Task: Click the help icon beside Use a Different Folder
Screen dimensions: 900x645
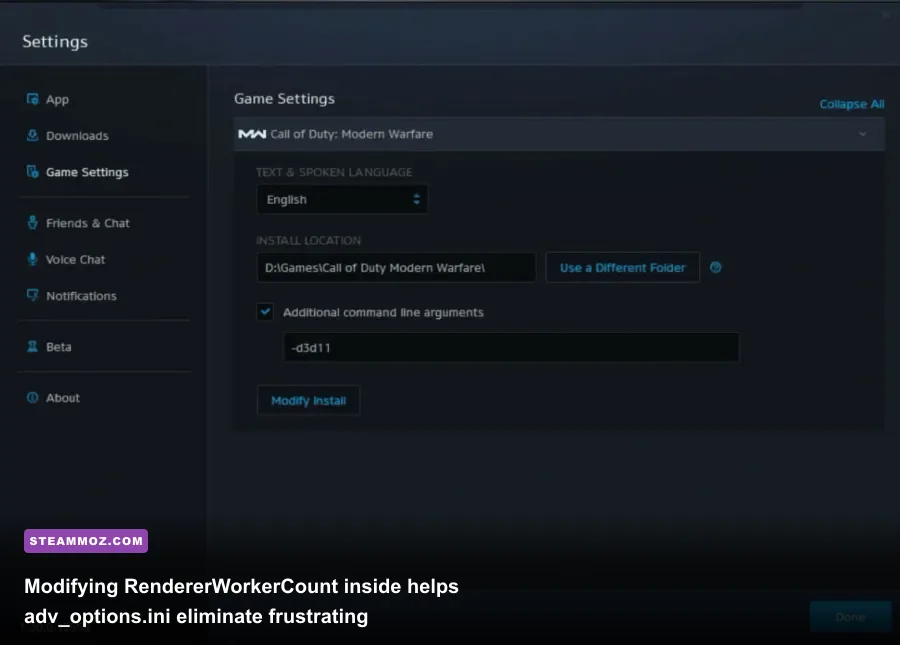Action: 715,267
